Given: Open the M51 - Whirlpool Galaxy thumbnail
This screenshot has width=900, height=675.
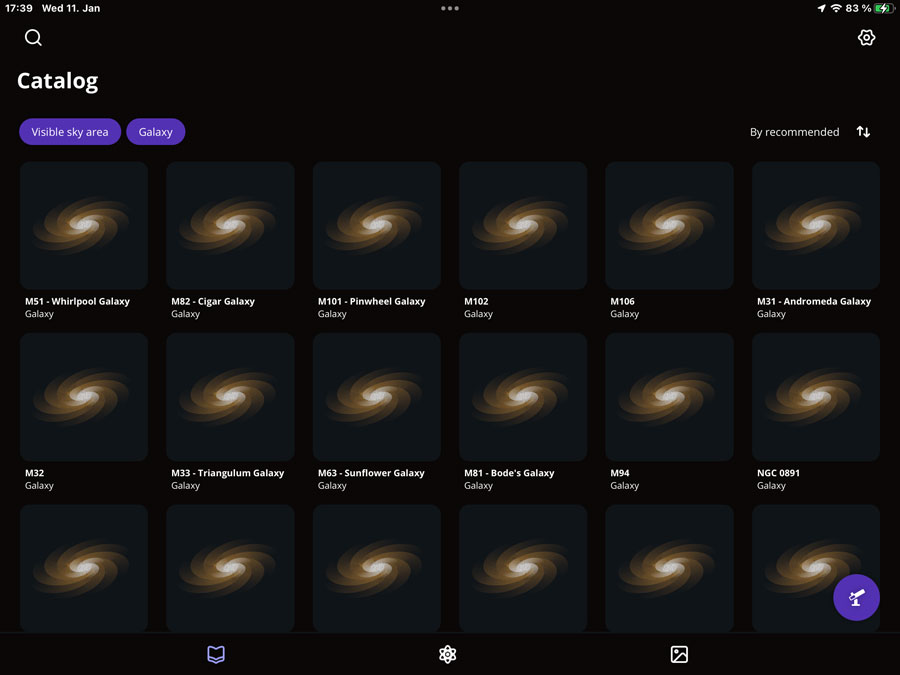Looking at the screenshot, I should [x=84, y=226].
